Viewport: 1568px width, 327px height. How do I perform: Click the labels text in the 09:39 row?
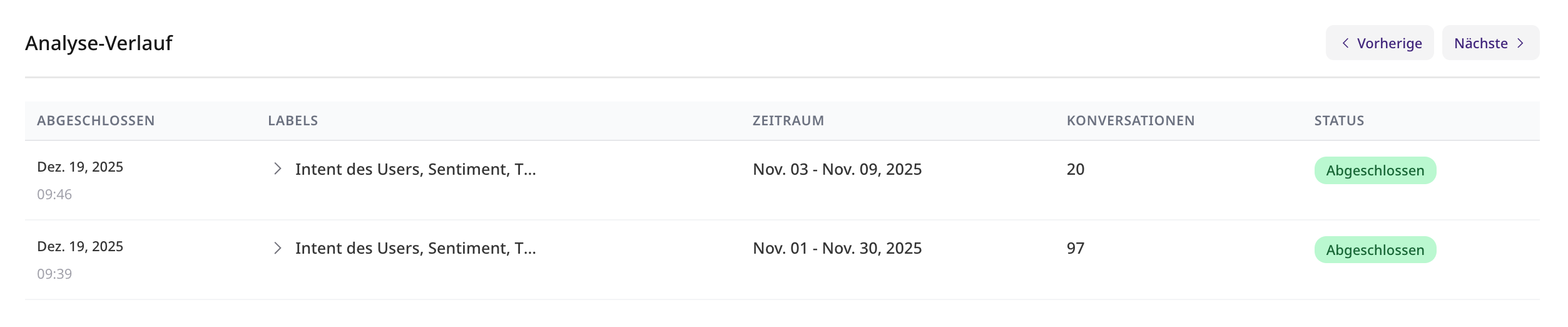(415, 248)
